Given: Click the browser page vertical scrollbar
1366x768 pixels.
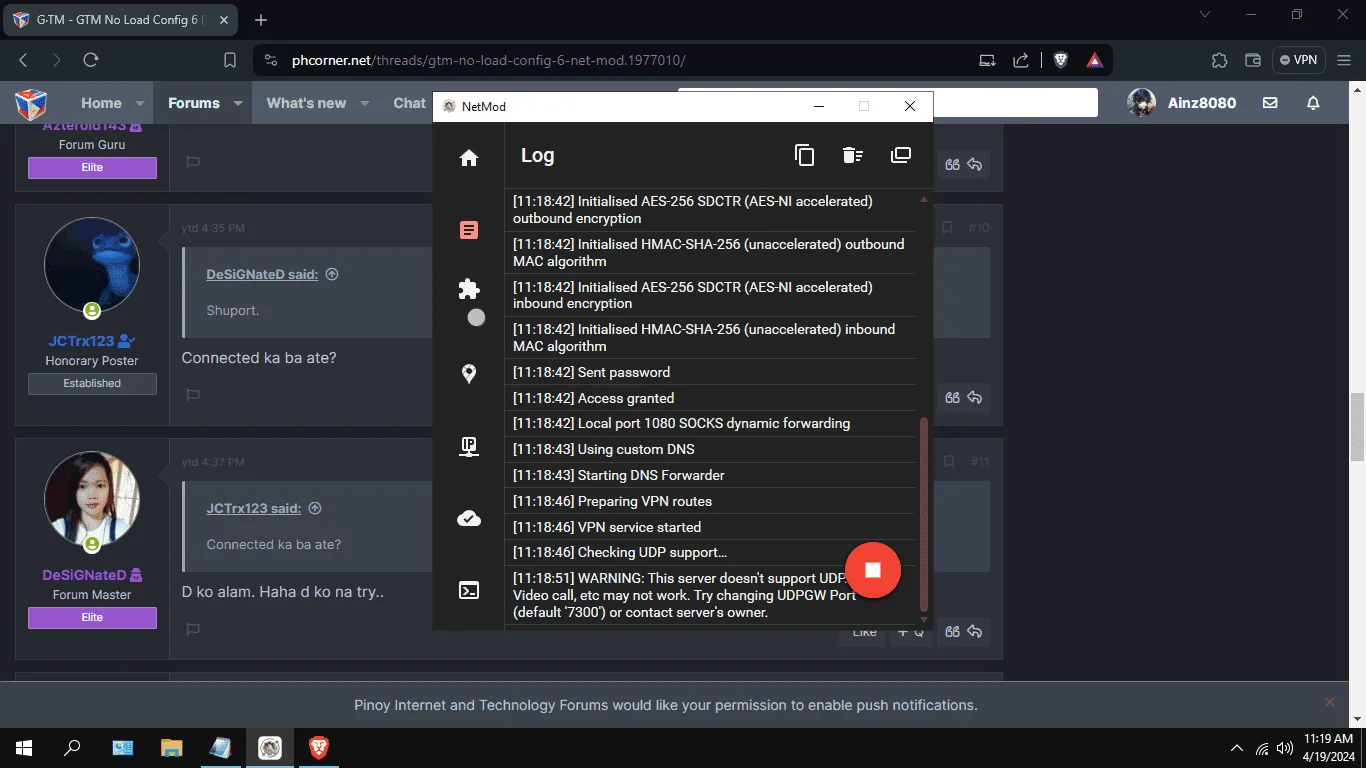Looking at the screenshot, I should (1357, 426).
